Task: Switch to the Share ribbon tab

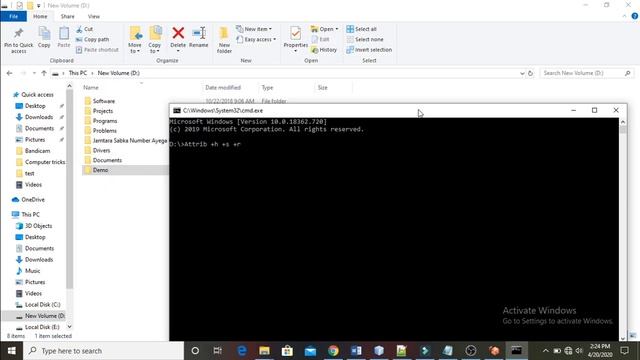Action: click(x=68, y=16)
